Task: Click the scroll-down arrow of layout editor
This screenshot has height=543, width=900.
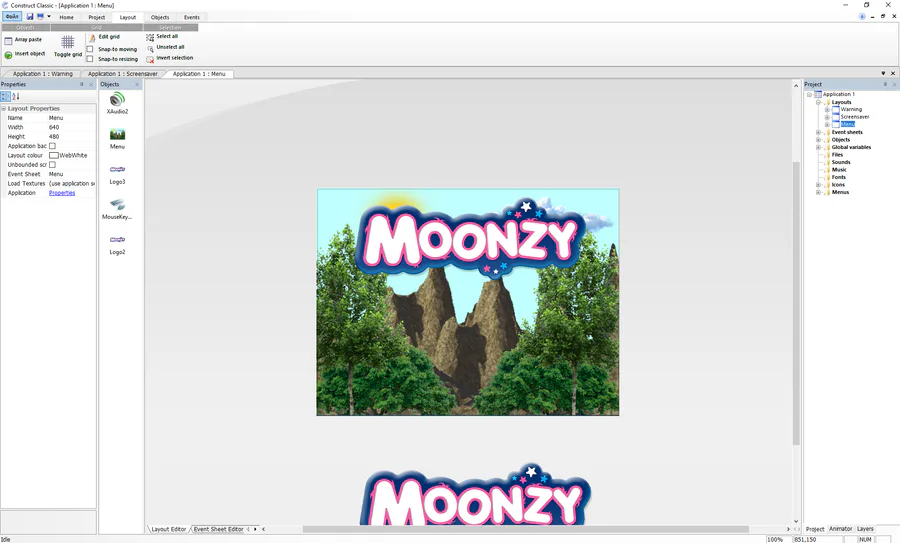Action: coord(796,521)
